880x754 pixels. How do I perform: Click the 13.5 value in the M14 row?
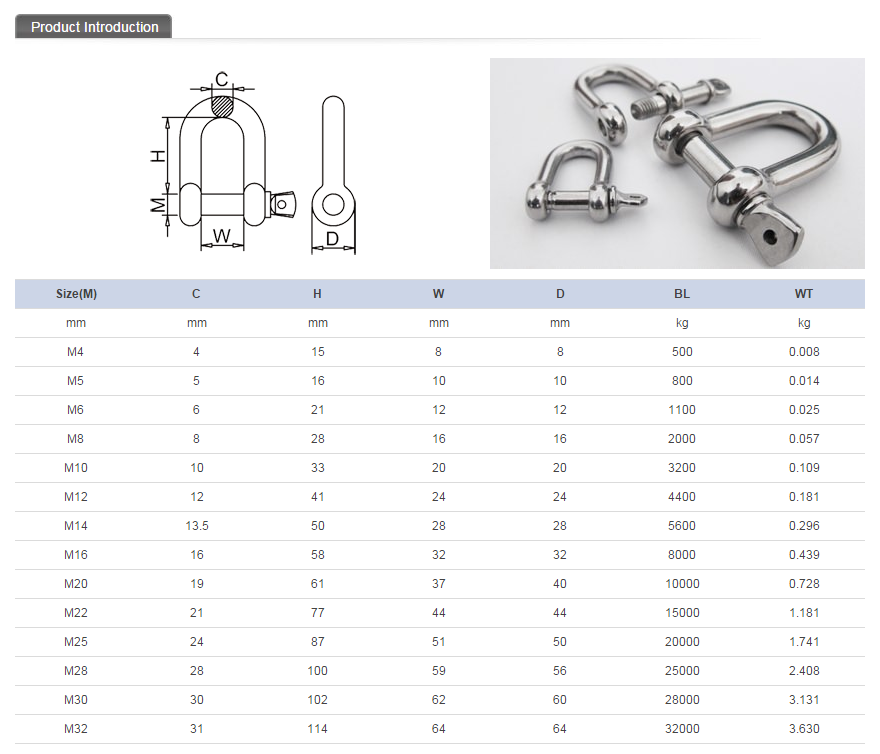pyautogui.click(x=196, y=525)
